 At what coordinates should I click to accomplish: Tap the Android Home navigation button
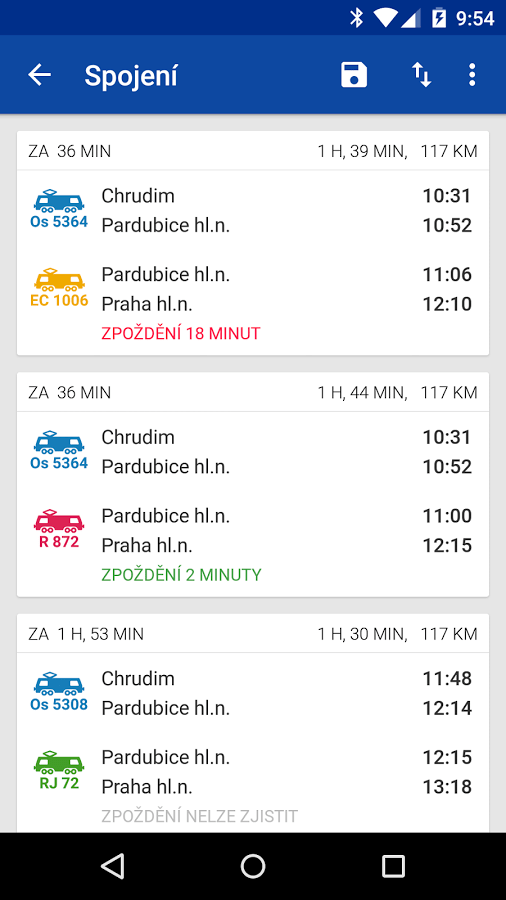253,866
